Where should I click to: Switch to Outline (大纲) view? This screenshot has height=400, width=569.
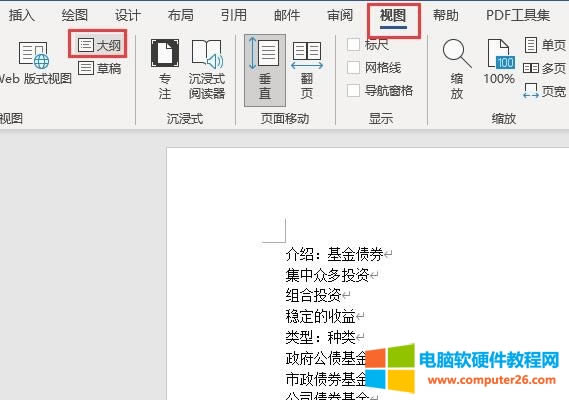tap(99, 45)
